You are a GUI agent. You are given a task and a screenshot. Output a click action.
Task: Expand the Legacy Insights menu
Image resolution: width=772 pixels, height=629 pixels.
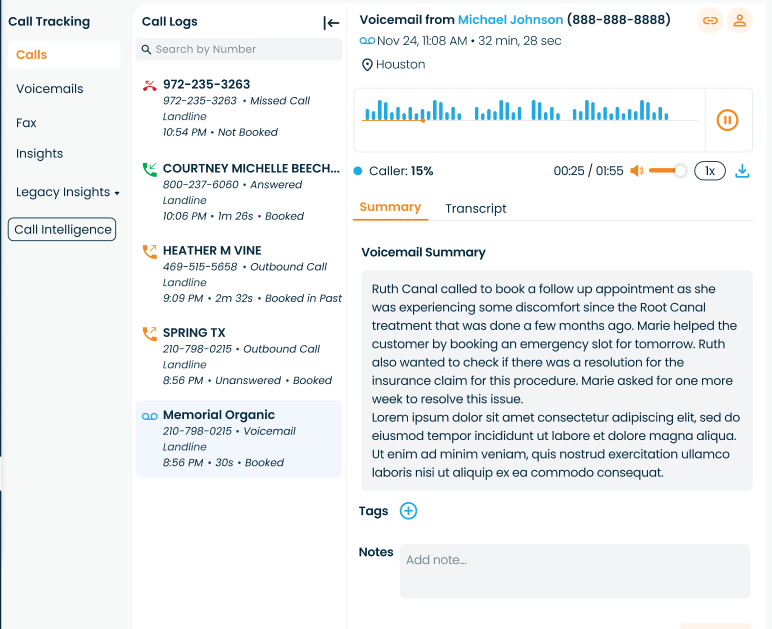68,192
